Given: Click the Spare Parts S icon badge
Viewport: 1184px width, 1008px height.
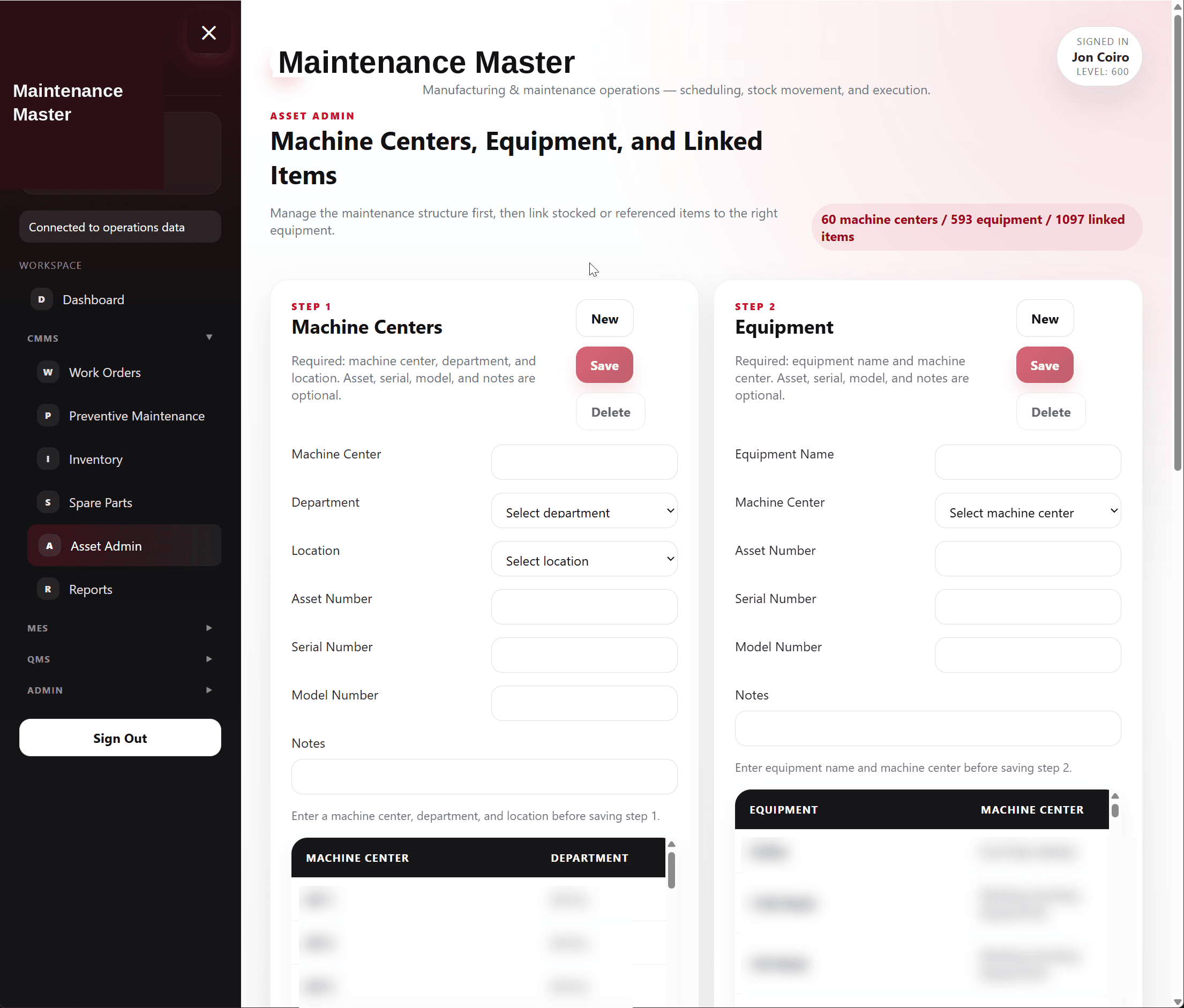Looking at the screenshot, I should [48, 502].
